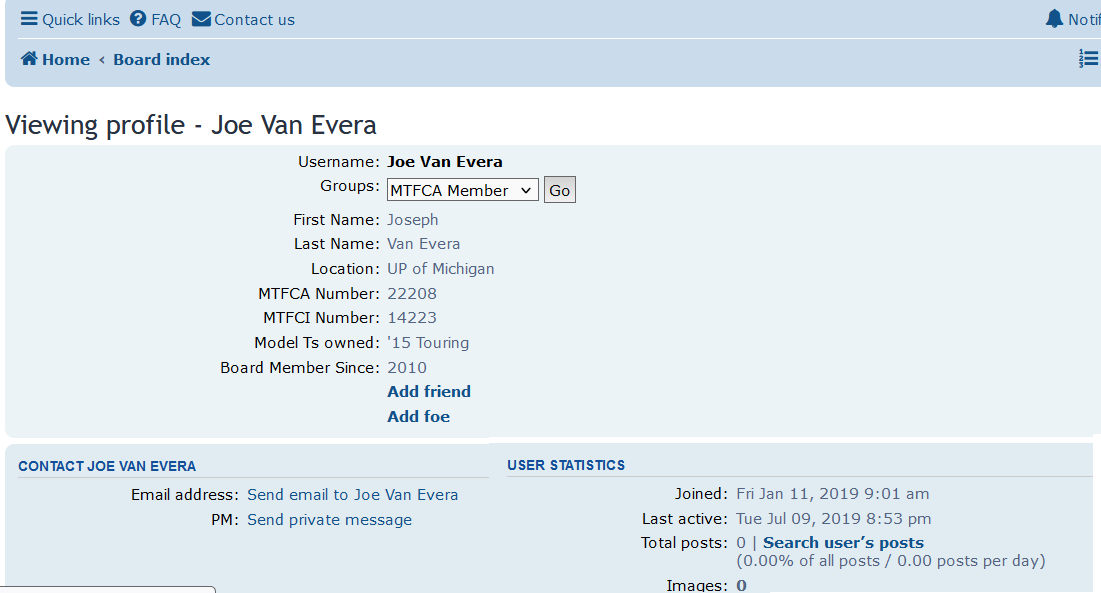Click Add friend link

[429, 392]
